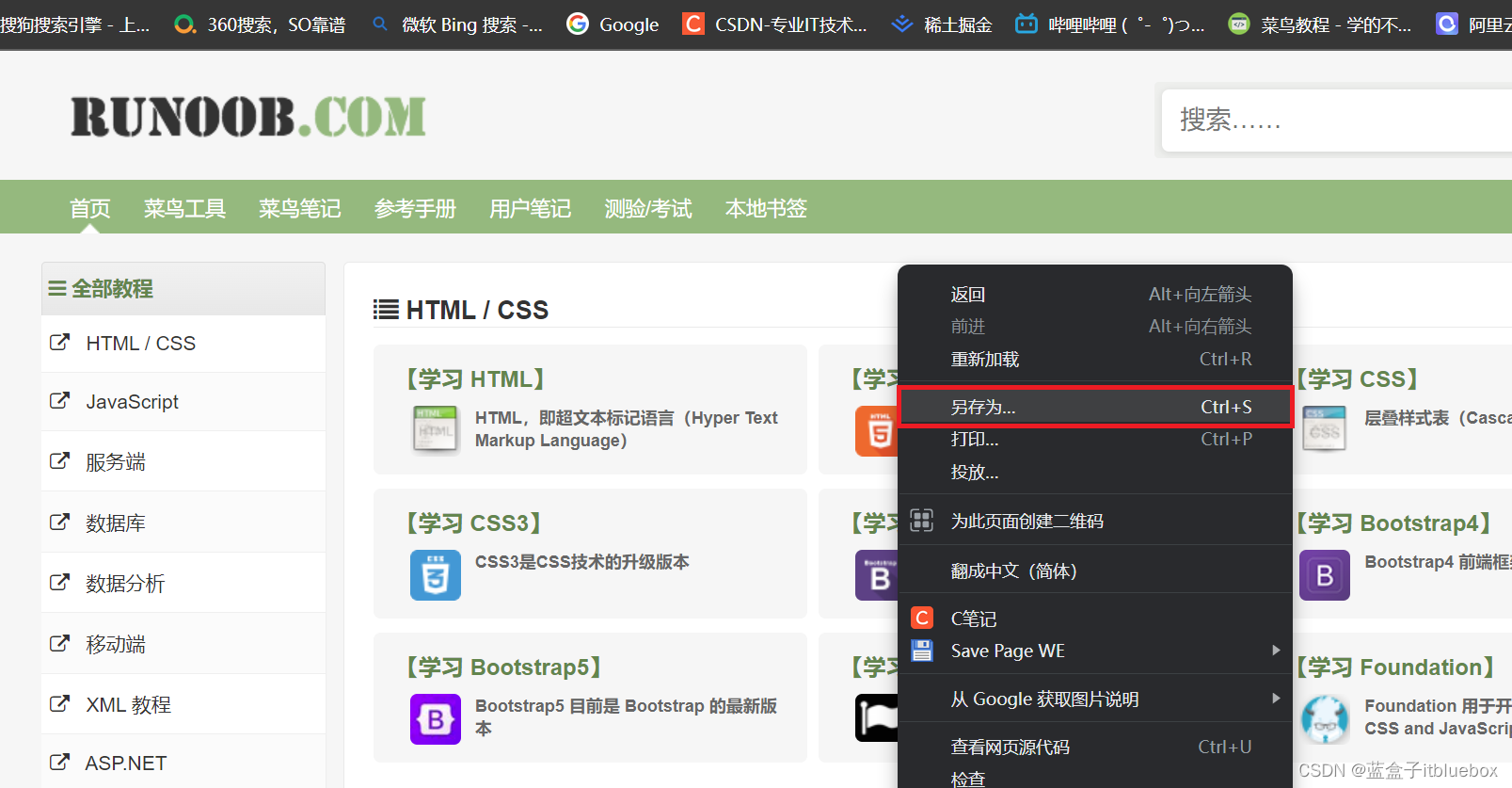Image resolution: width=1512 pixels, height=788 pixels.
Task: Click the QR code icon in context menu
Action: 922,520
